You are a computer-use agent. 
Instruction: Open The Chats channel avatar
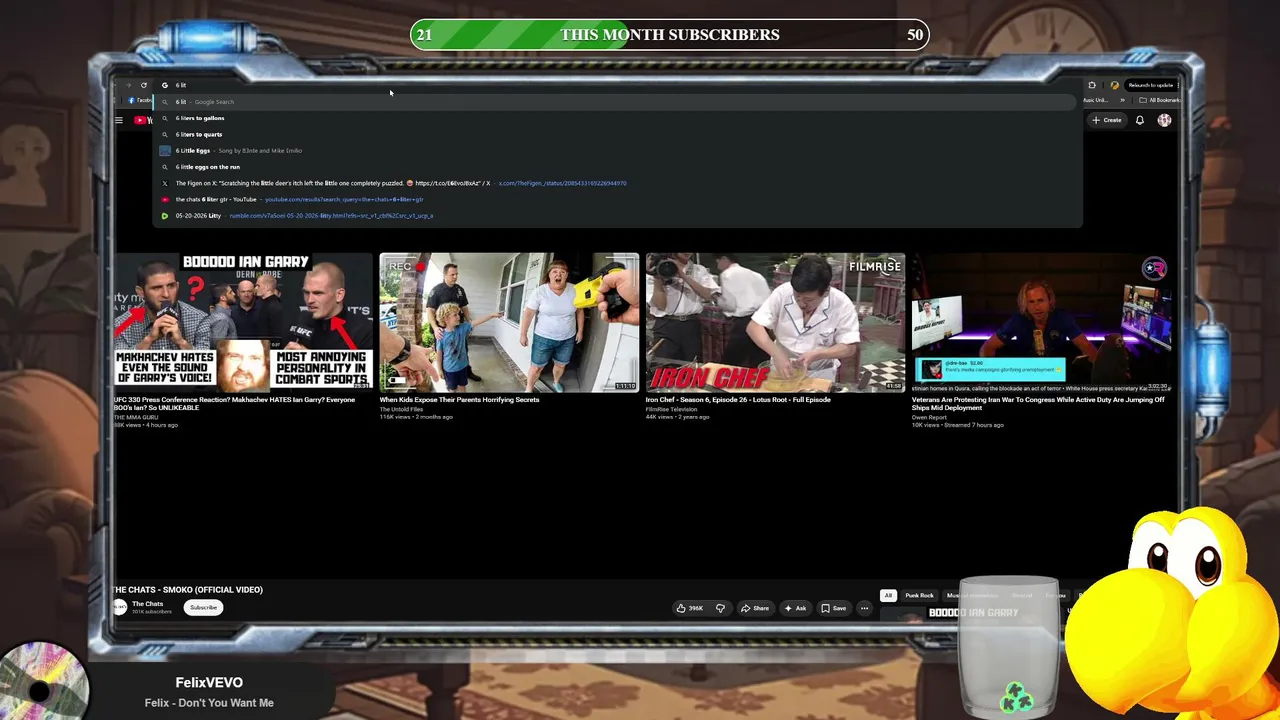click(120, 607)
